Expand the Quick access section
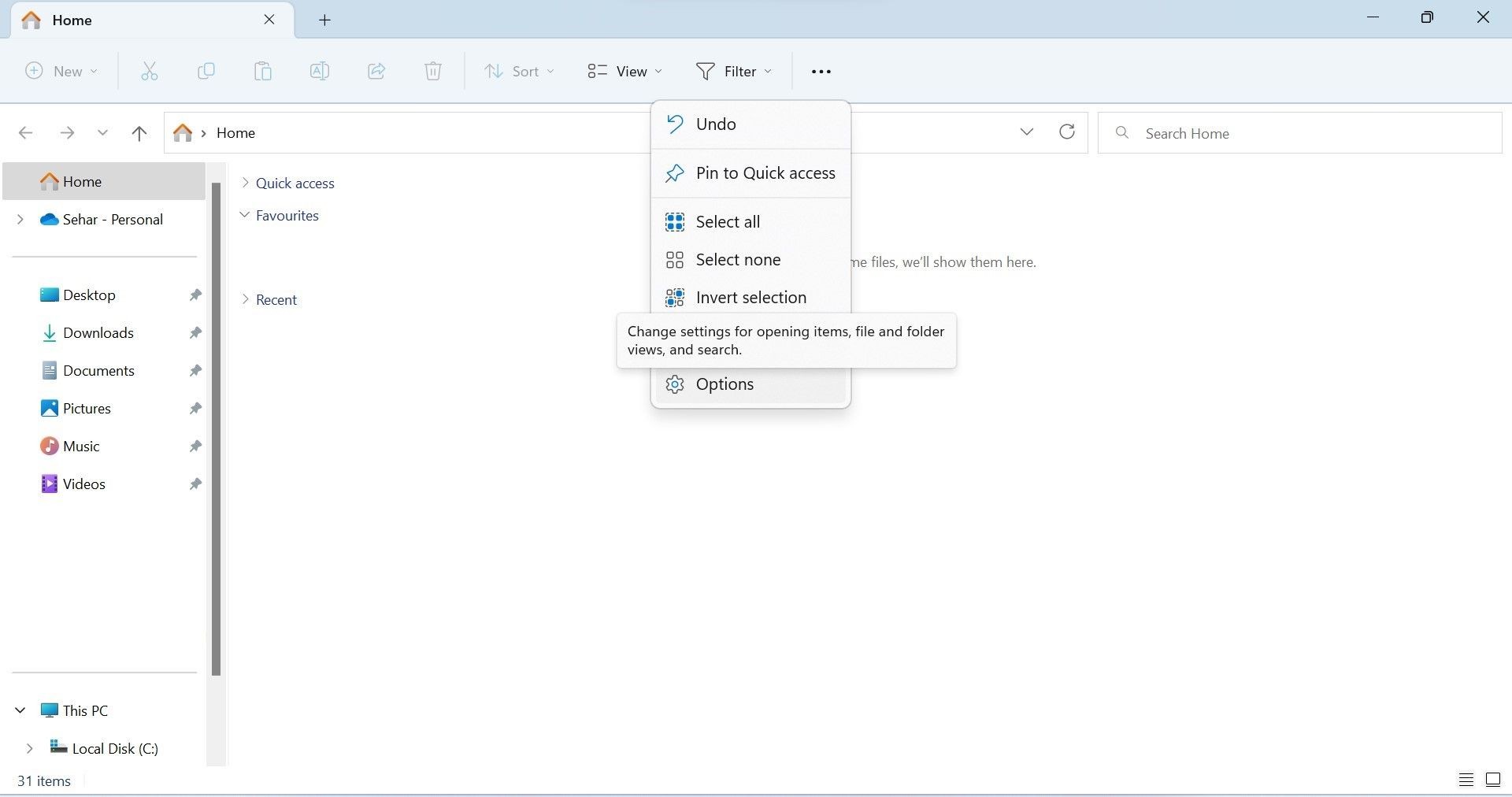 click(x=245, y=183)
